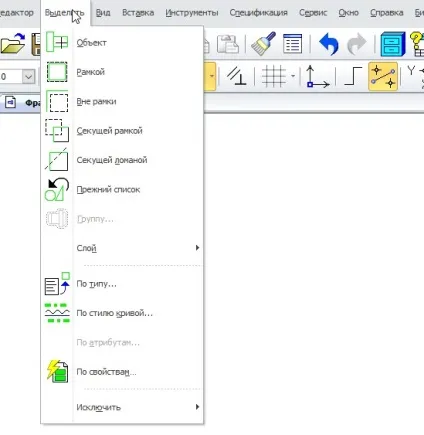Open the Сервис menu

pyautogui.click(x=313, y=13)
